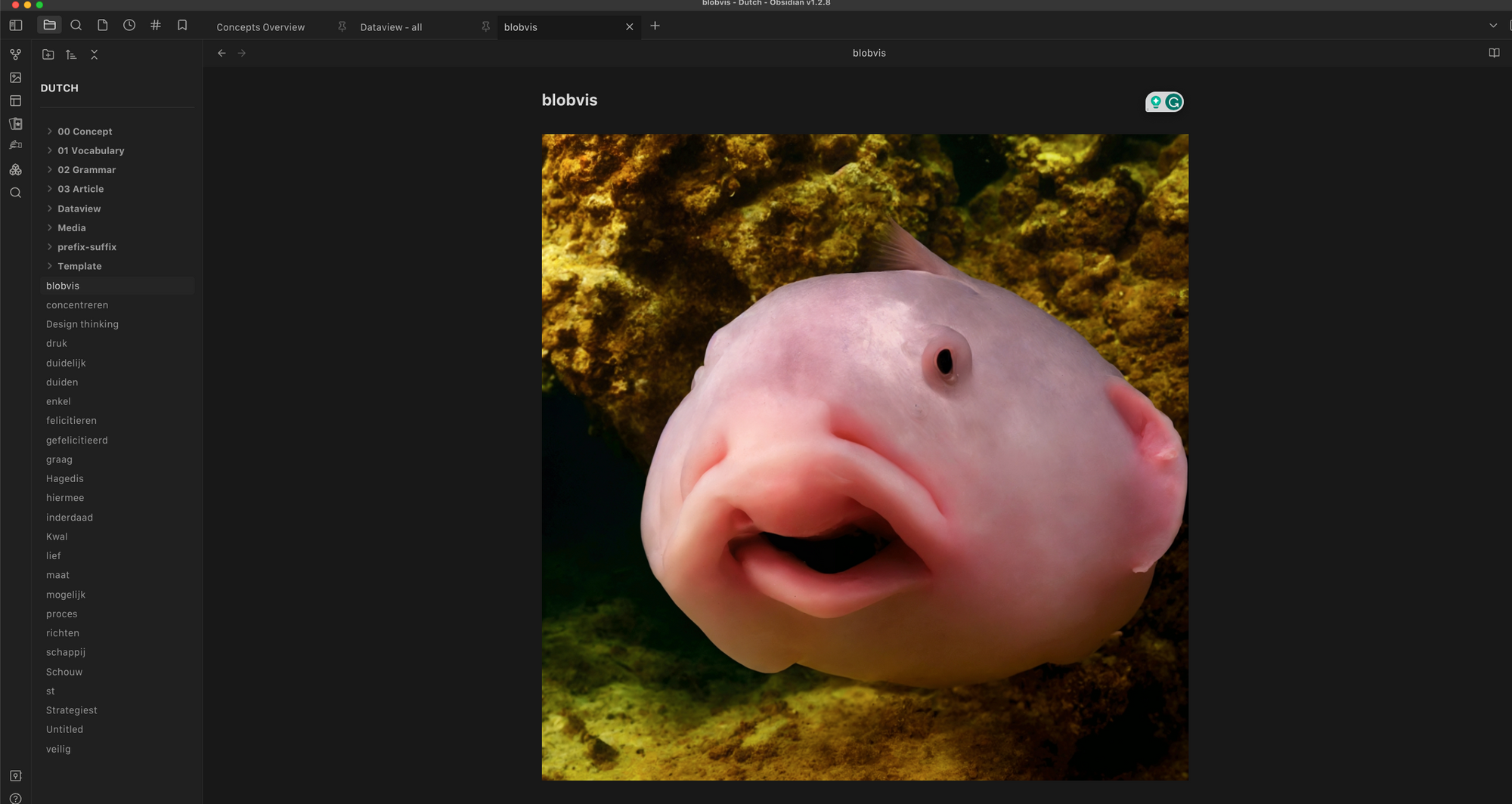Viewport: 1512px width, 804px height.
Task: Click the pencil writing icon in ribbon
Action: [15, 145]
